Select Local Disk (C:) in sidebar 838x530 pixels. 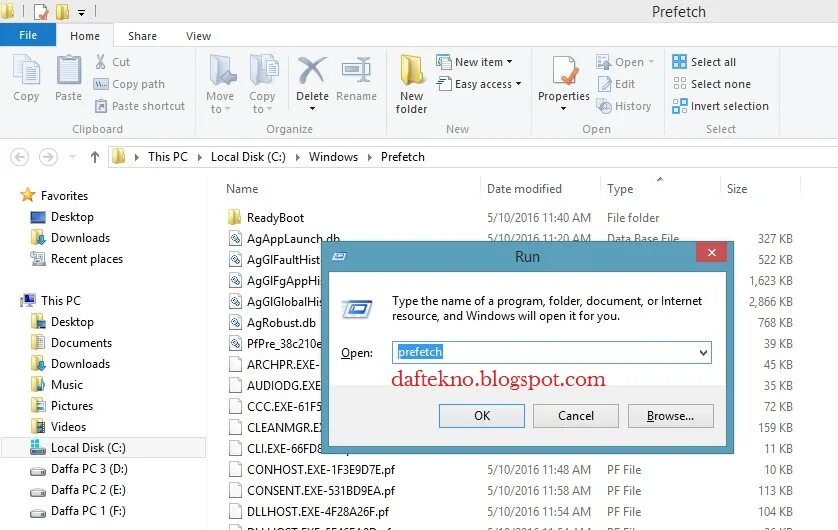(104, 448)
